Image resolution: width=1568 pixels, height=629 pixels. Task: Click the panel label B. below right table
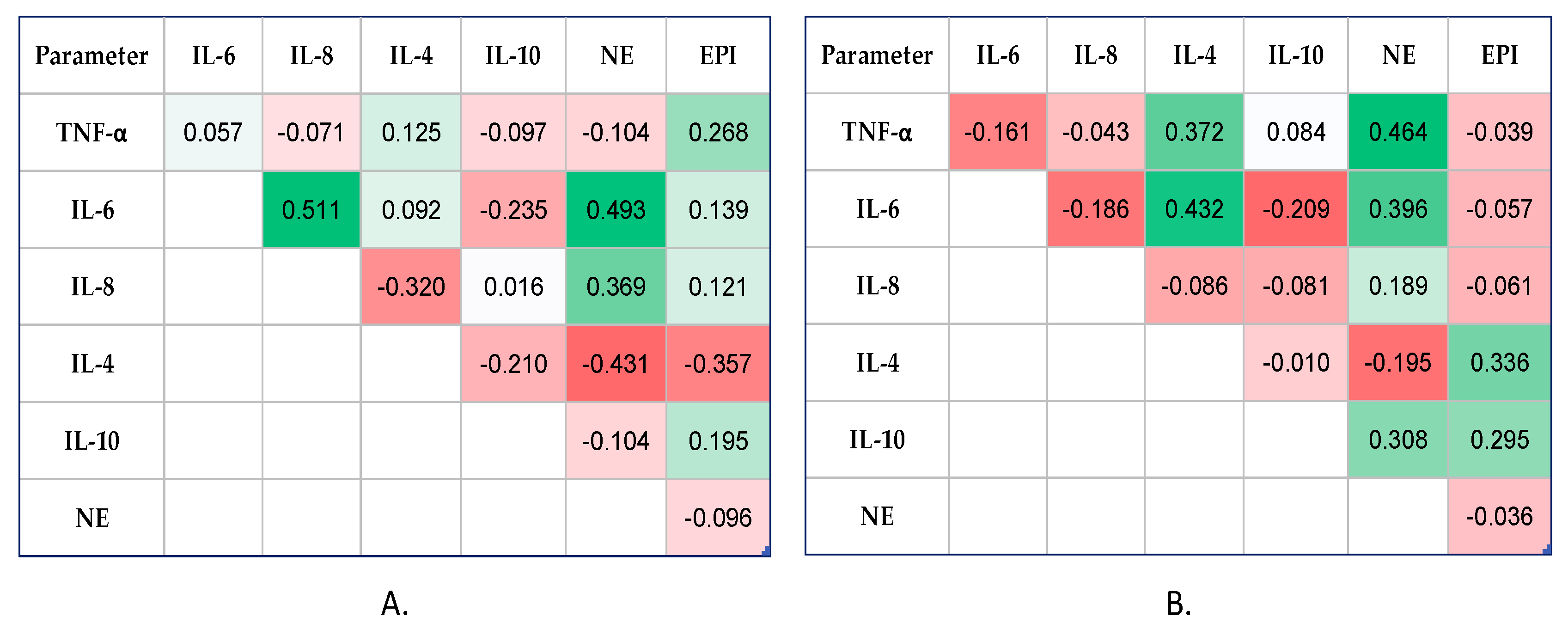[1178, 604]
